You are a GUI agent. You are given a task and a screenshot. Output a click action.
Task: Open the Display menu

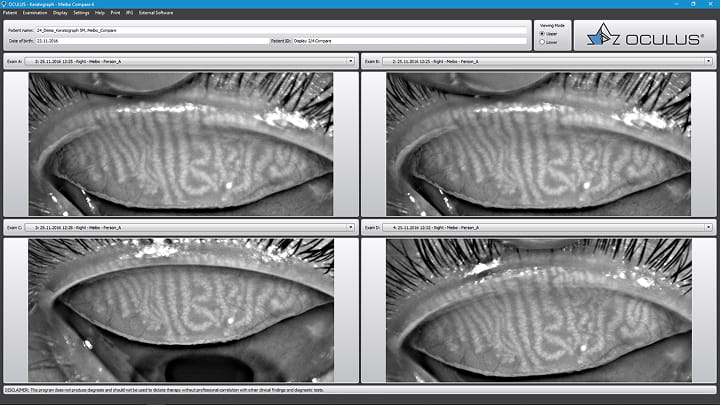click(x=61, y=13)
